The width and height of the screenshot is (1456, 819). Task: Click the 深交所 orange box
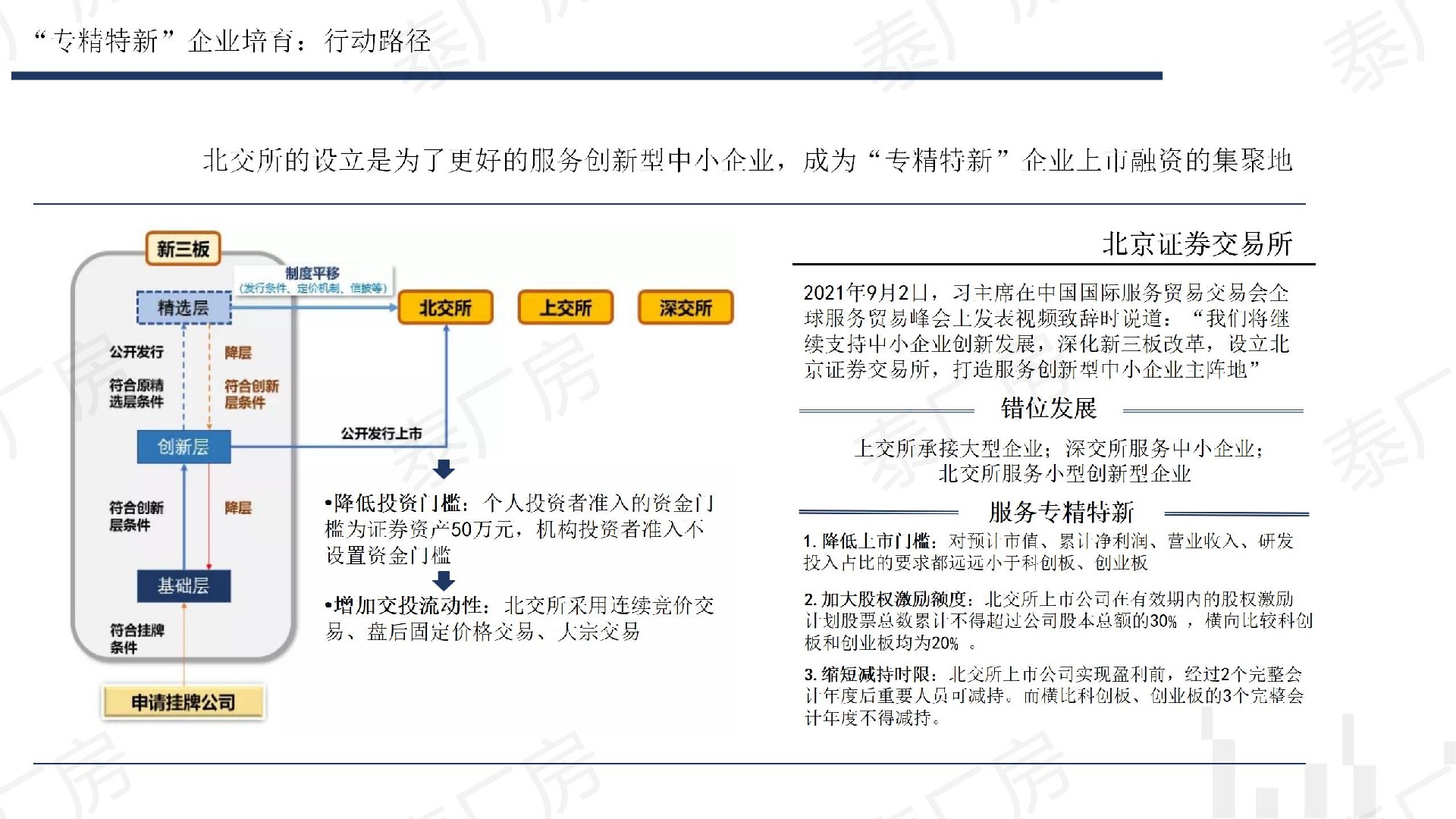pyautogui.click(x=686, y=308)
